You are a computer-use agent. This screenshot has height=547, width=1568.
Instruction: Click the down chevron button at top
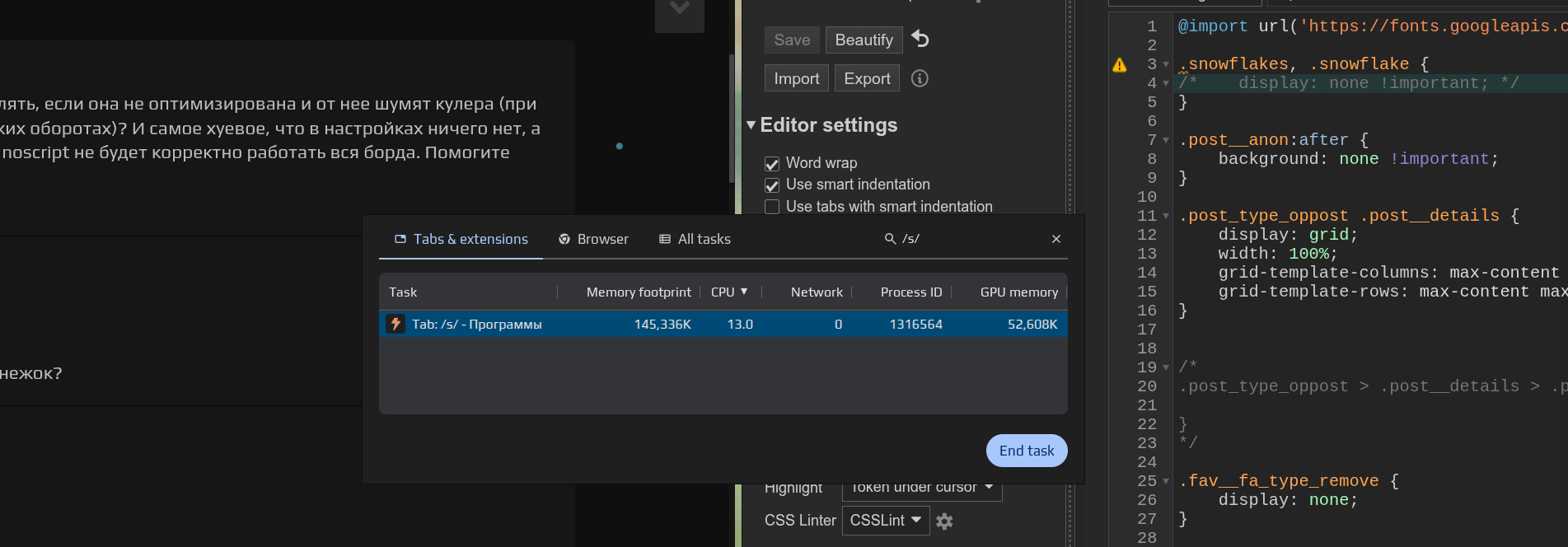pos(679,10)
